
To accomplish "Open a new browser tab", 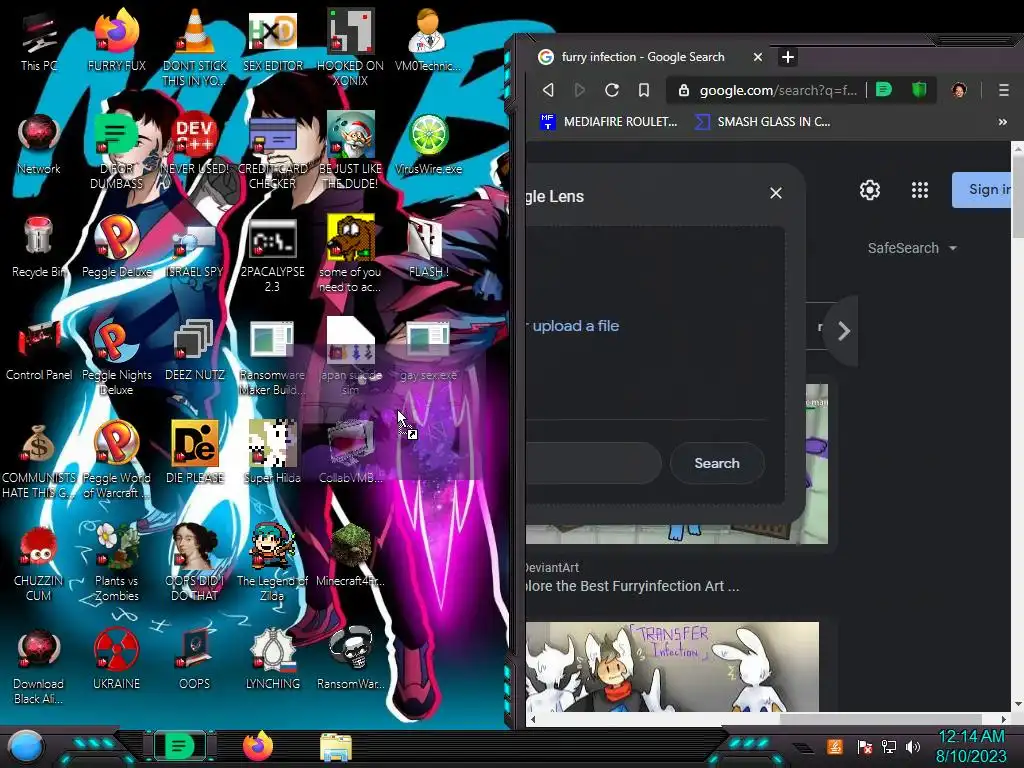I will [x=788, y=57].
